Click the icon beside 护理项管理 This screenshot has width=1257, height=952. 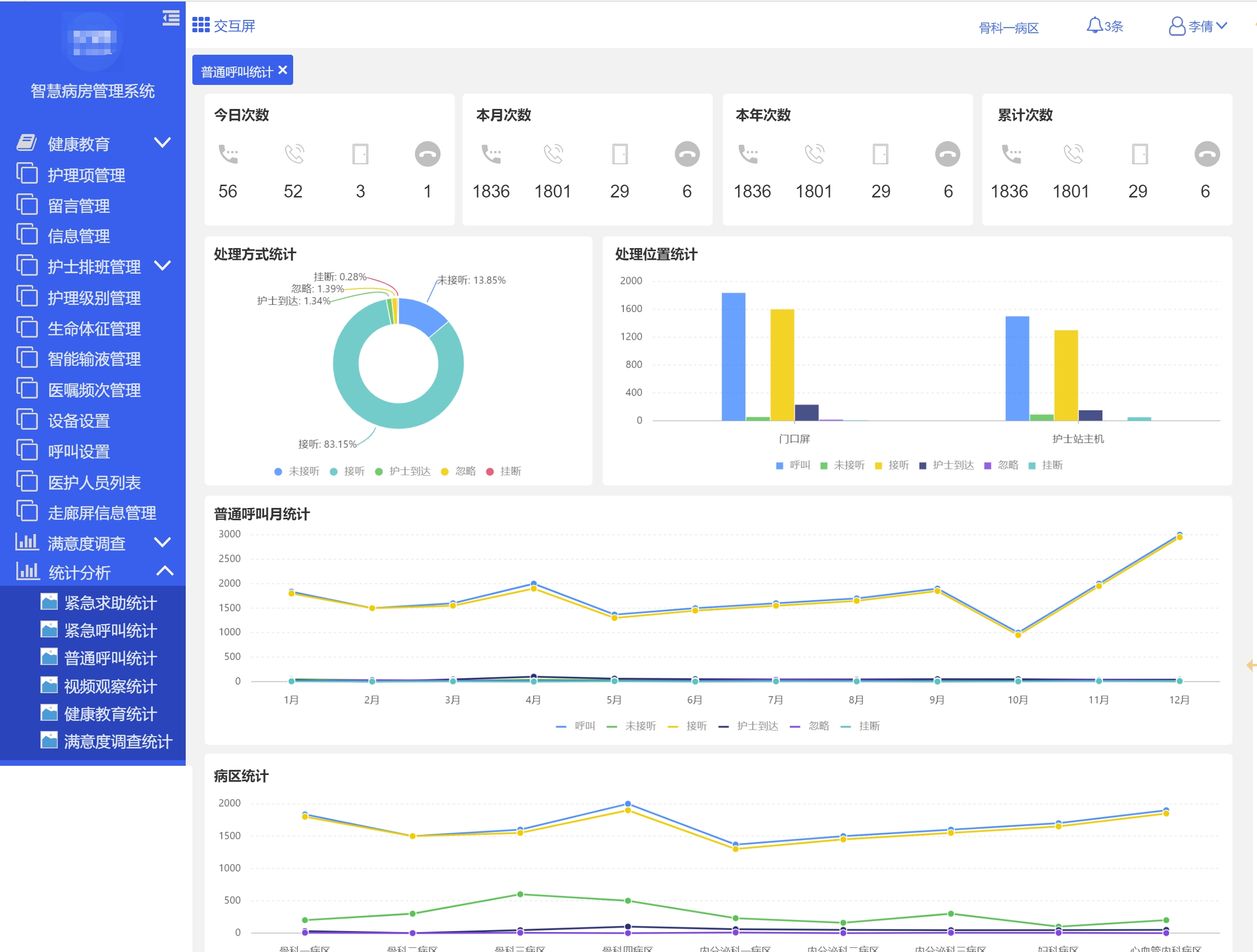pos(27,173)
